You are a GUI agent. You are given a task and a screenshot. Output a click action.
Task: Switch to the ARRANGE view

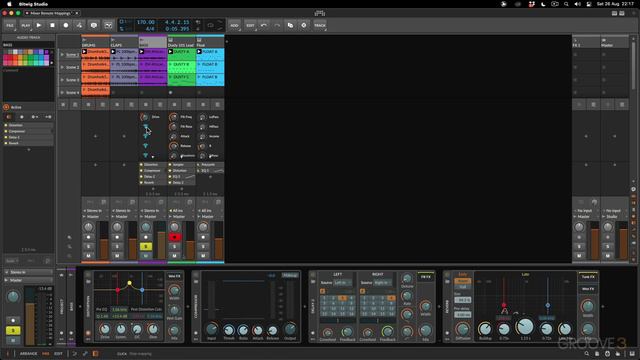[x=29, y=353]
